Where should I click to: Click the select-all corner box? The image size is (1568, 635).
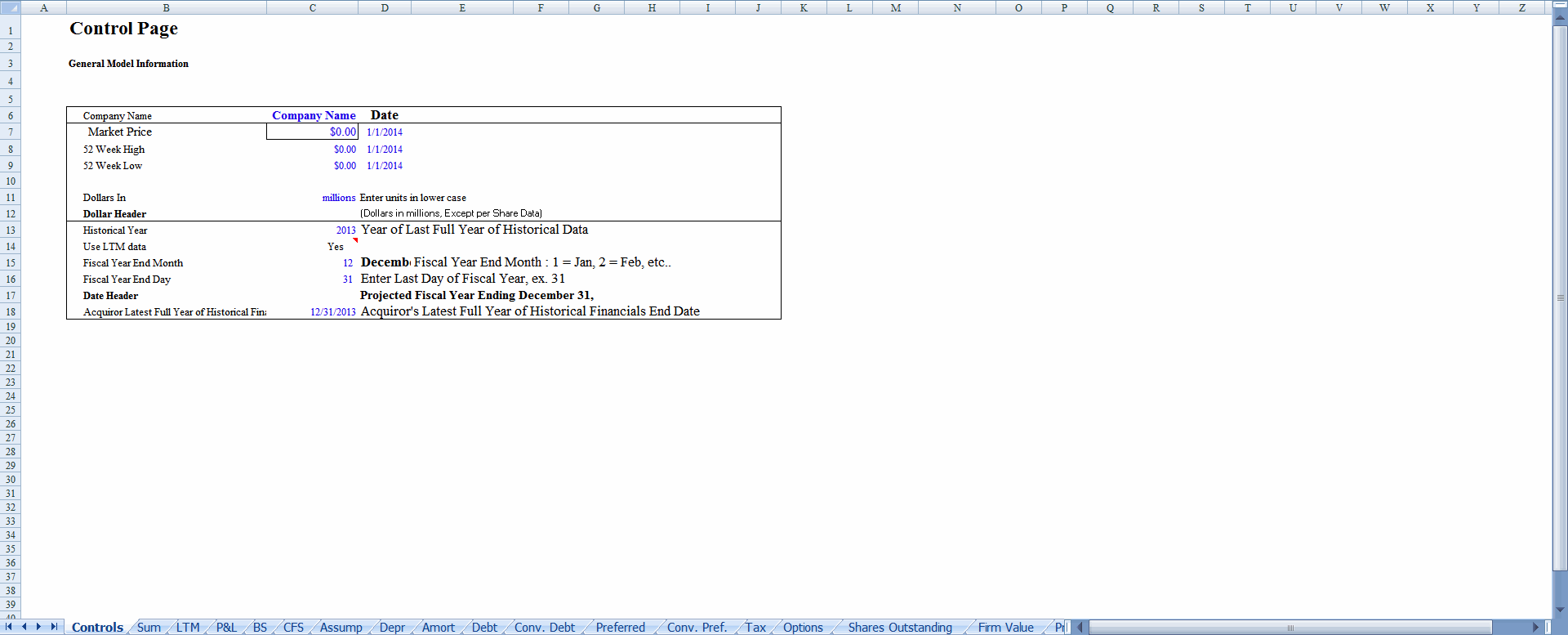[10, 7]
